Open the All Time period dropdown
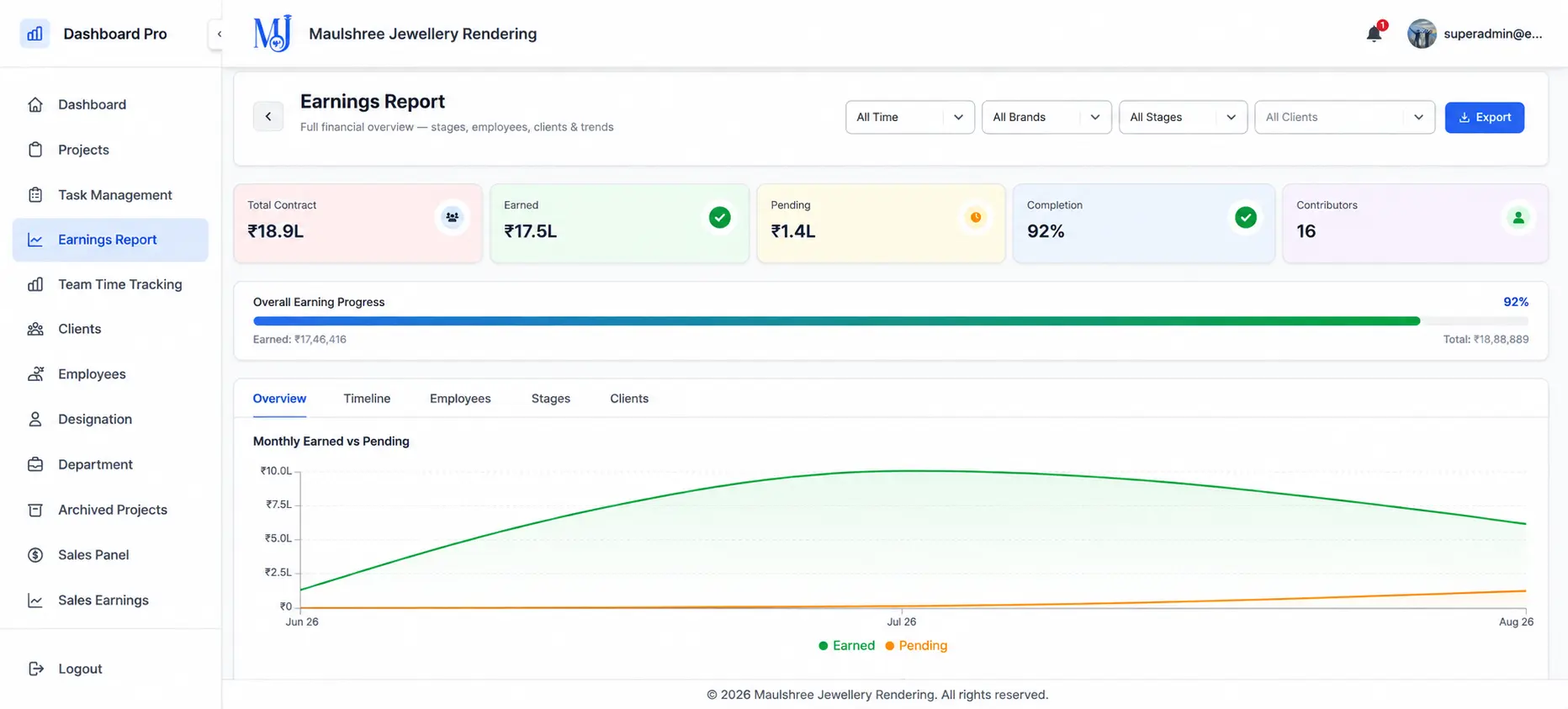This screenshot has width=1568, height=709. click(x=909, y=117)
